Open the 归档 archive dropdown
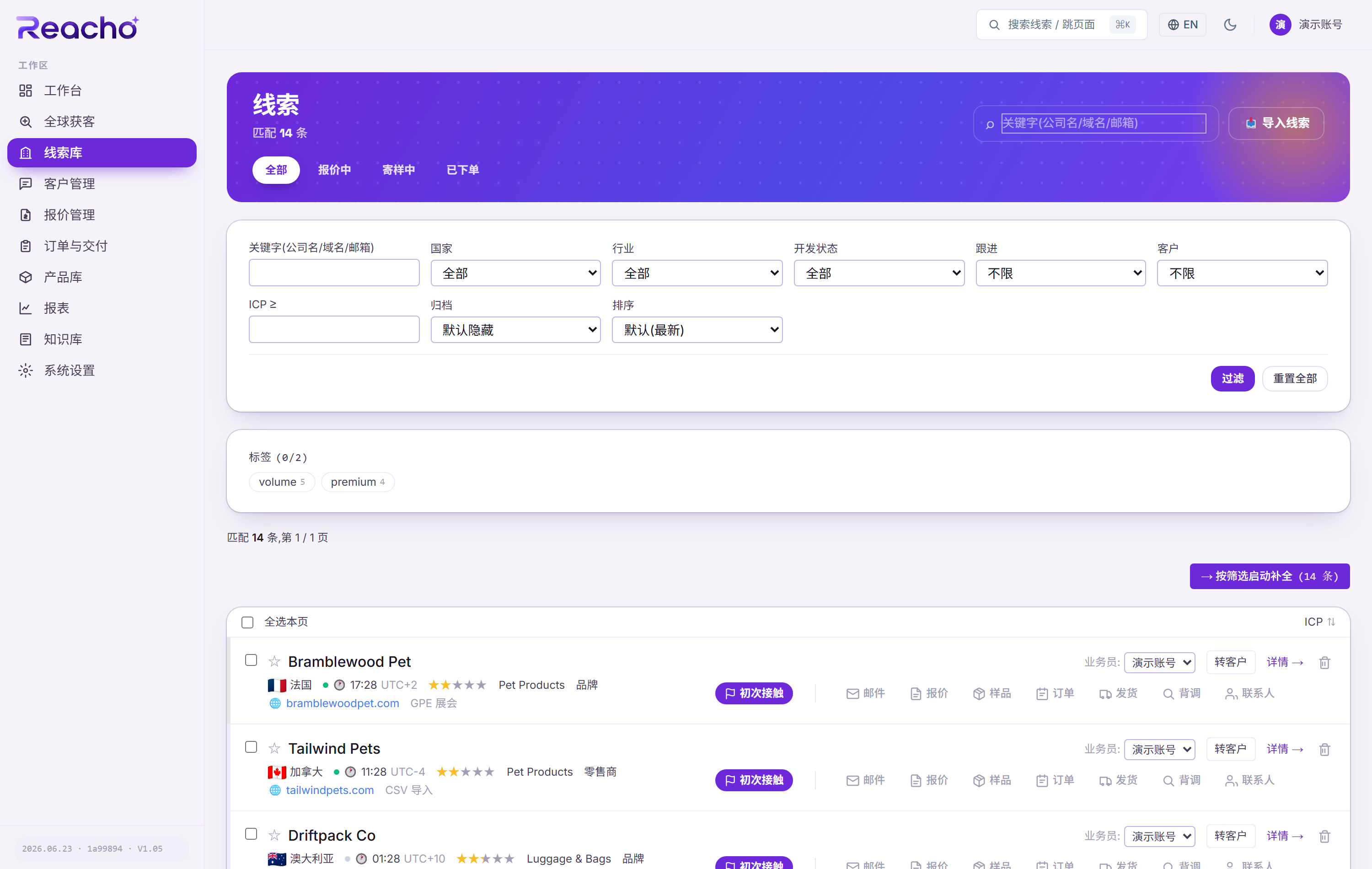Image resolution: width=1372 pixels, height=869 pixels. coord(515,329)
